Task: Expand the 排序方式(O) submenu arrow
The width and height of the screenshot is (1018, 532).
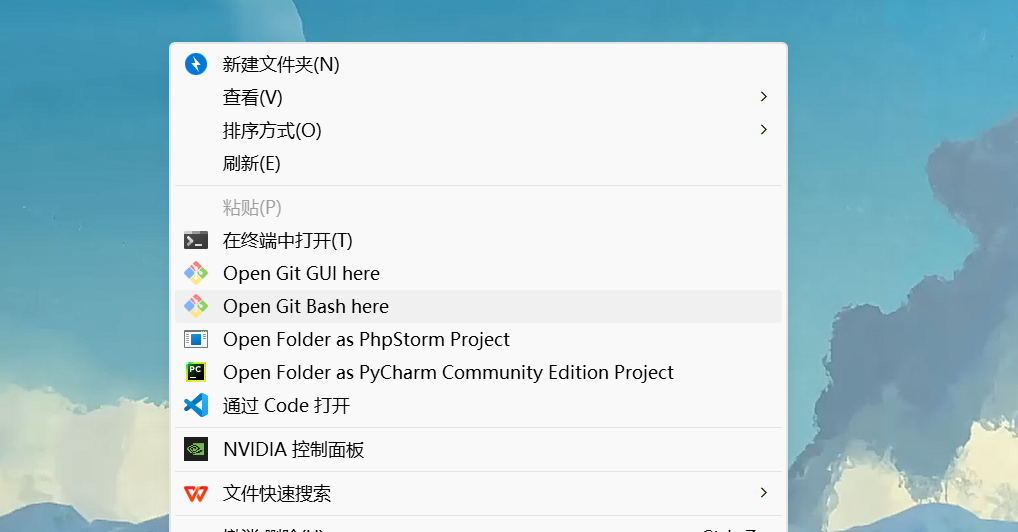Action: click(x=763, y=130)
